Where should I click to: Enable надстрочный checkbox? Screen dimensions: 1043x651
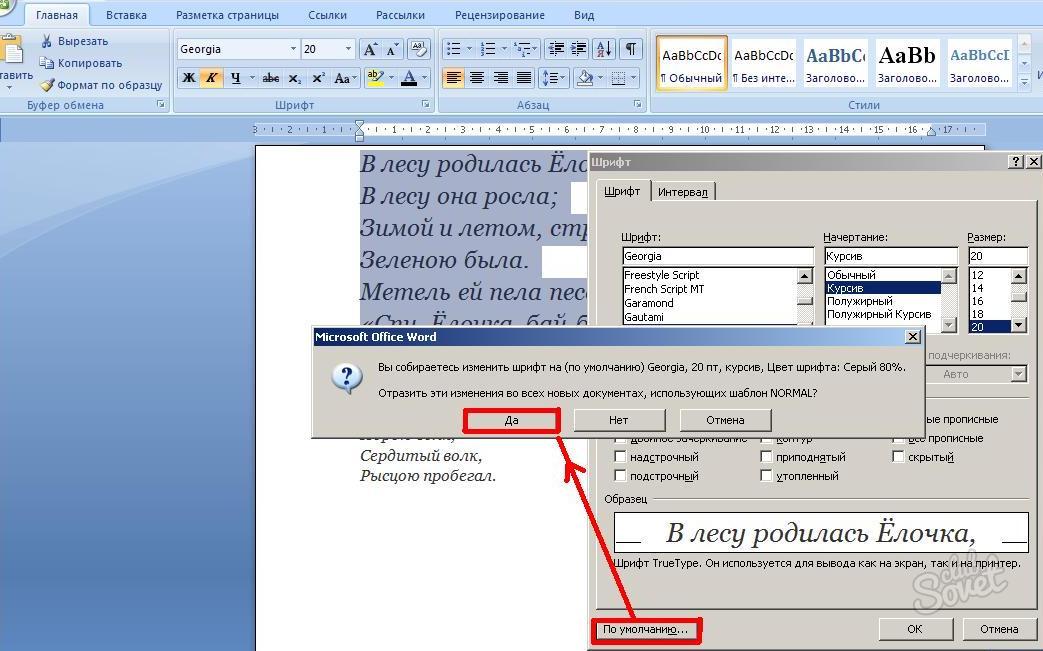pyautogui.click(x=620, y=457)
